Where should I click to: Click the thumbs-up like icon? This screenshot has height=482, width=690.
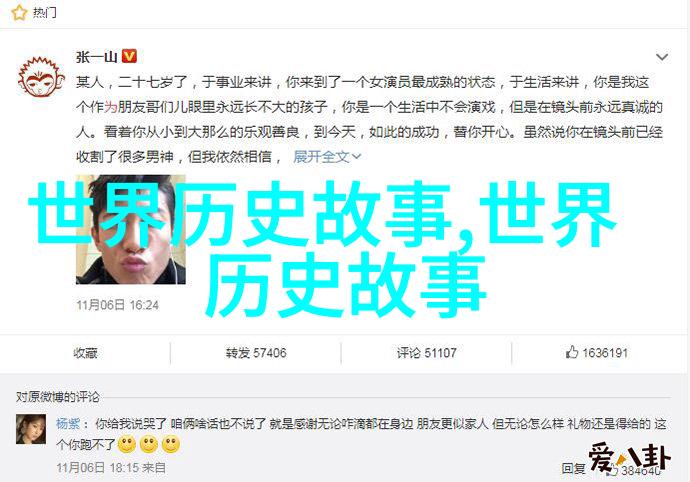[x=571, y=352]
